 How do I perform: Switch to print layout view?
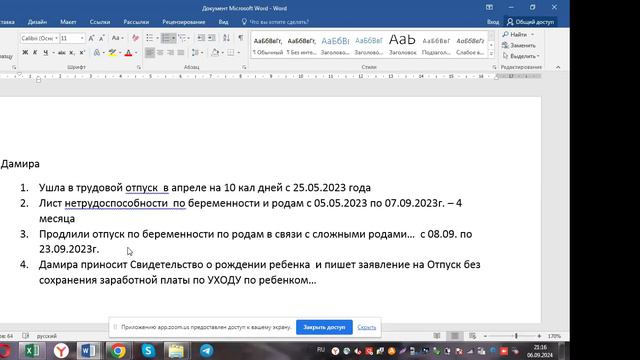(x=454, y=336)
